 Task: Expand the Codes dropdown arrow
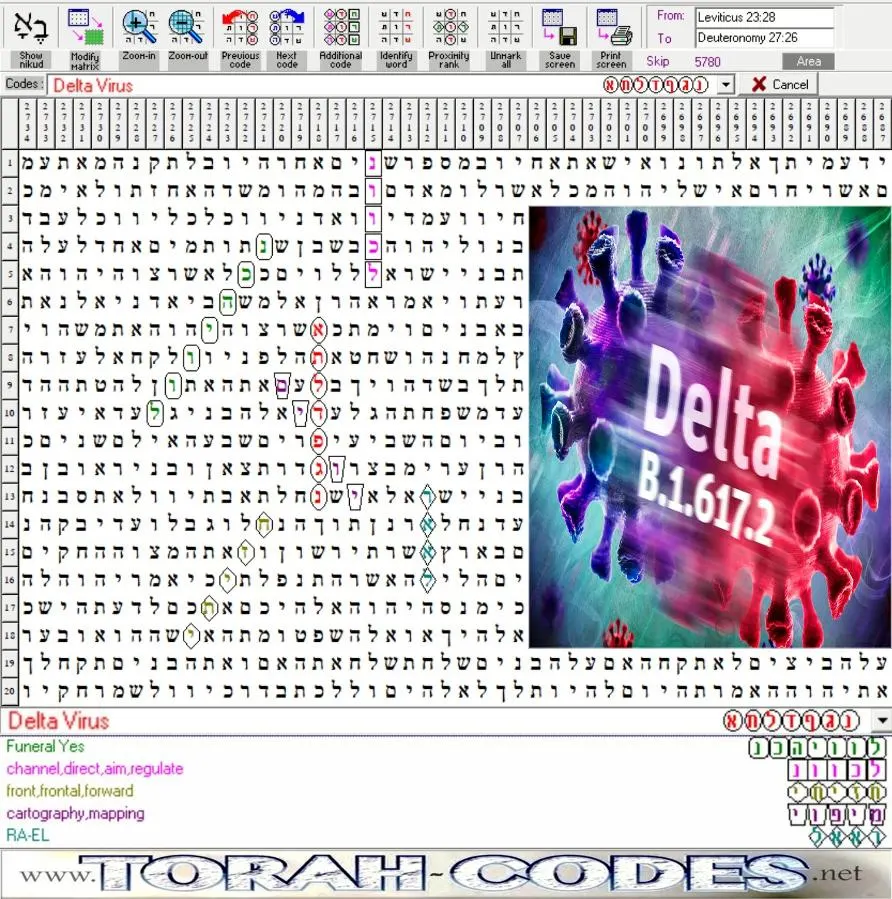click(726, 85)
